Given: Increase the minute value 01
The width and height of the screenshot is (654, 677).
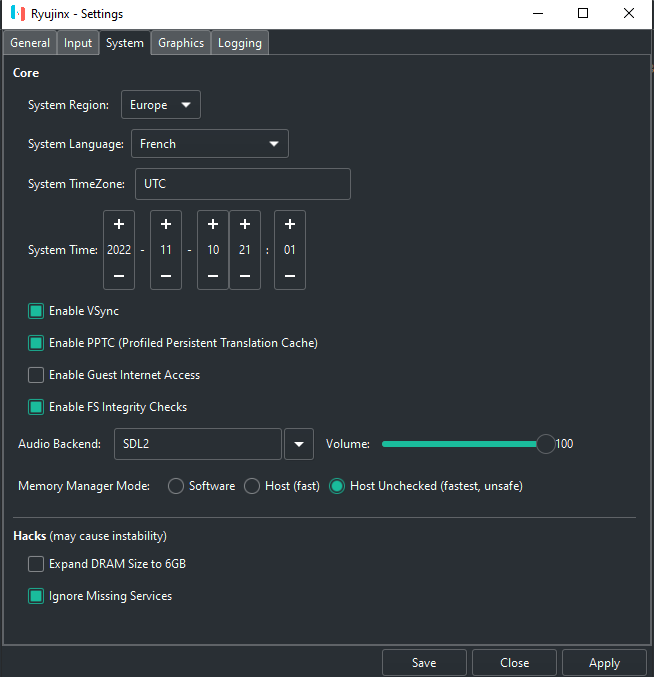Looking at the screenshot, I should [x=290, y=224].
